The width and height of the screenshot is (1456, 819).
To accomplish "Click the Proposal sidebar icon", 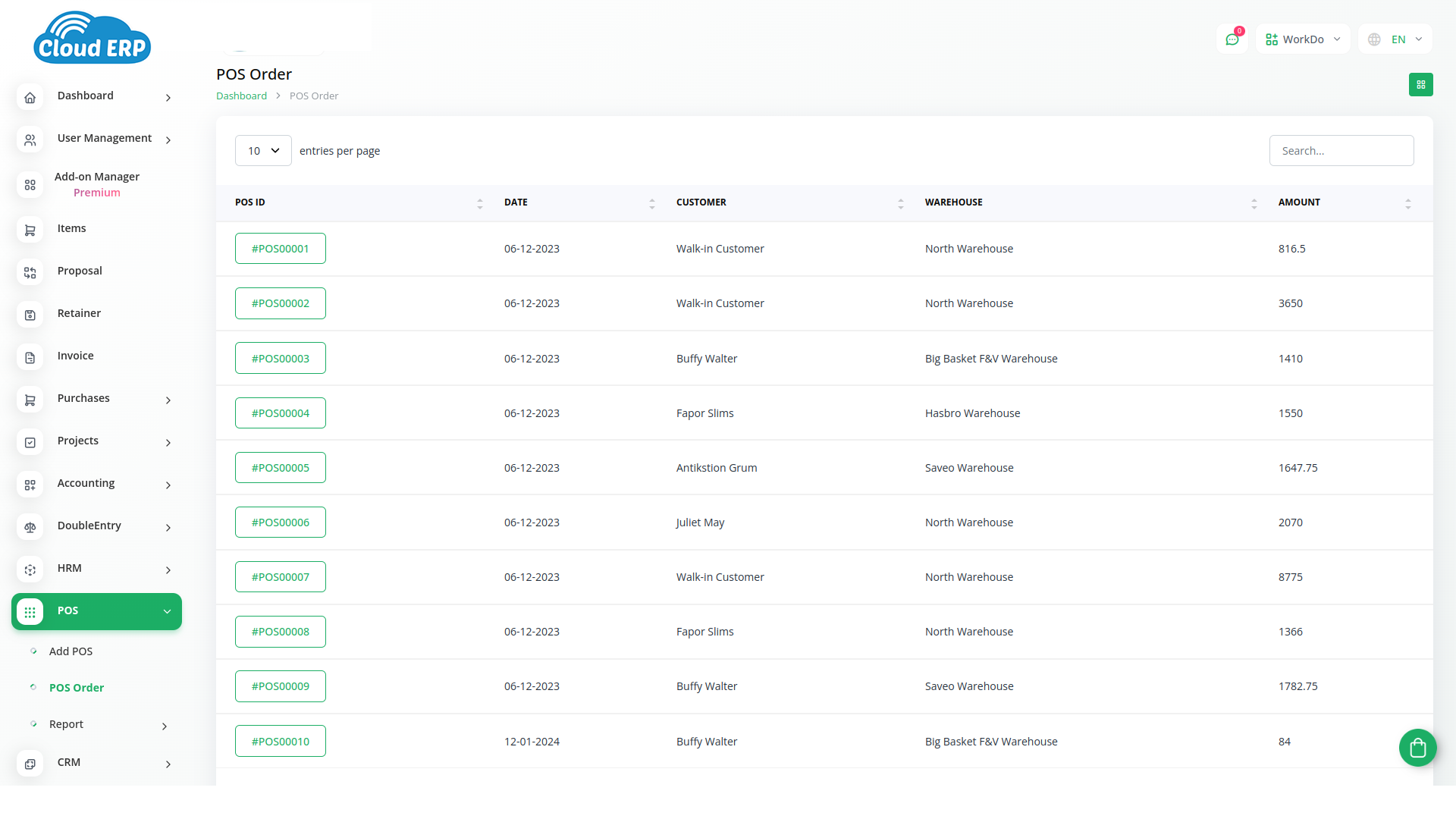I will 30,272.
